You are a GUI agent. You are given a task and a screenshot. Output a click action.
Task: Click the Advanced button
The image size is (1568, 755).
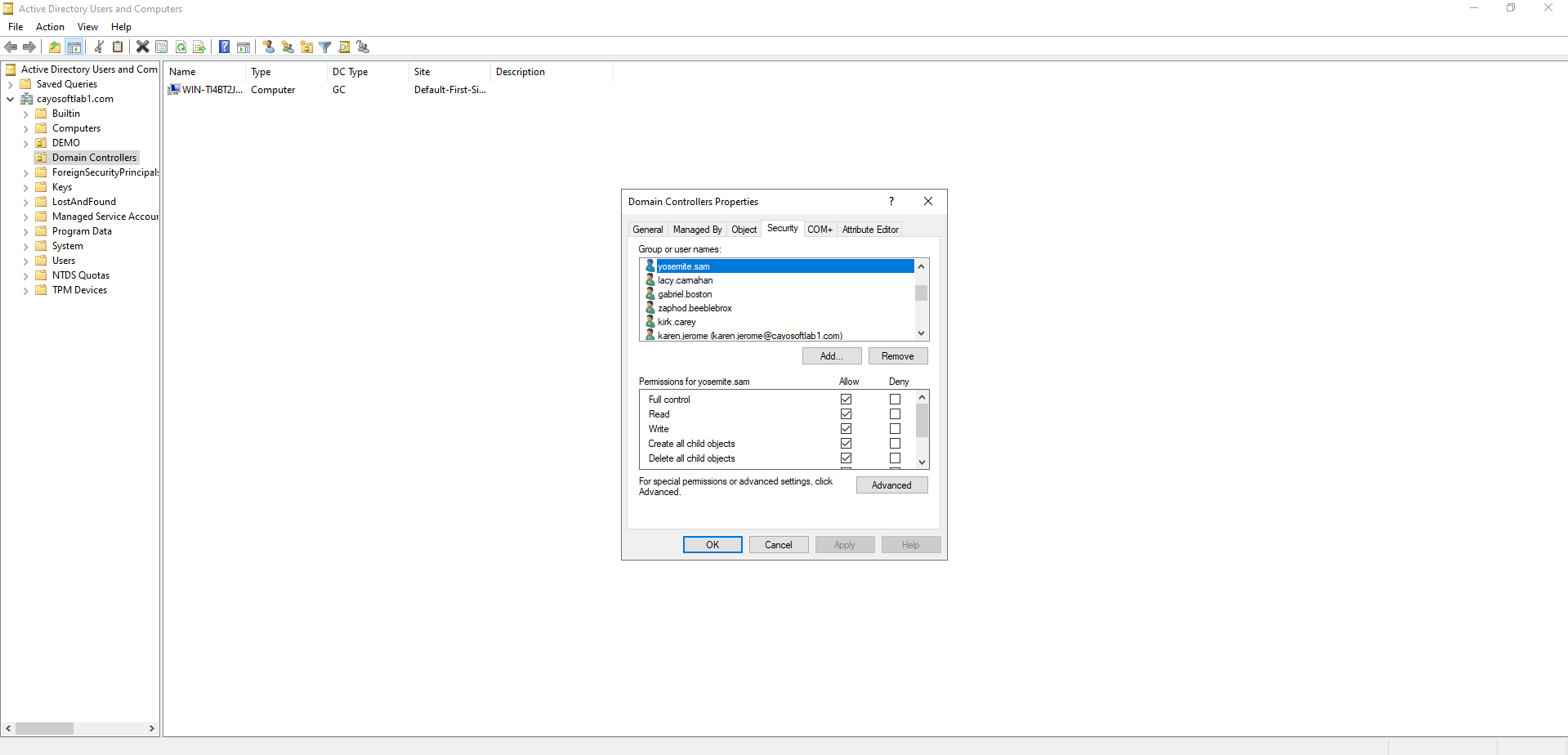tap(891, 485)
